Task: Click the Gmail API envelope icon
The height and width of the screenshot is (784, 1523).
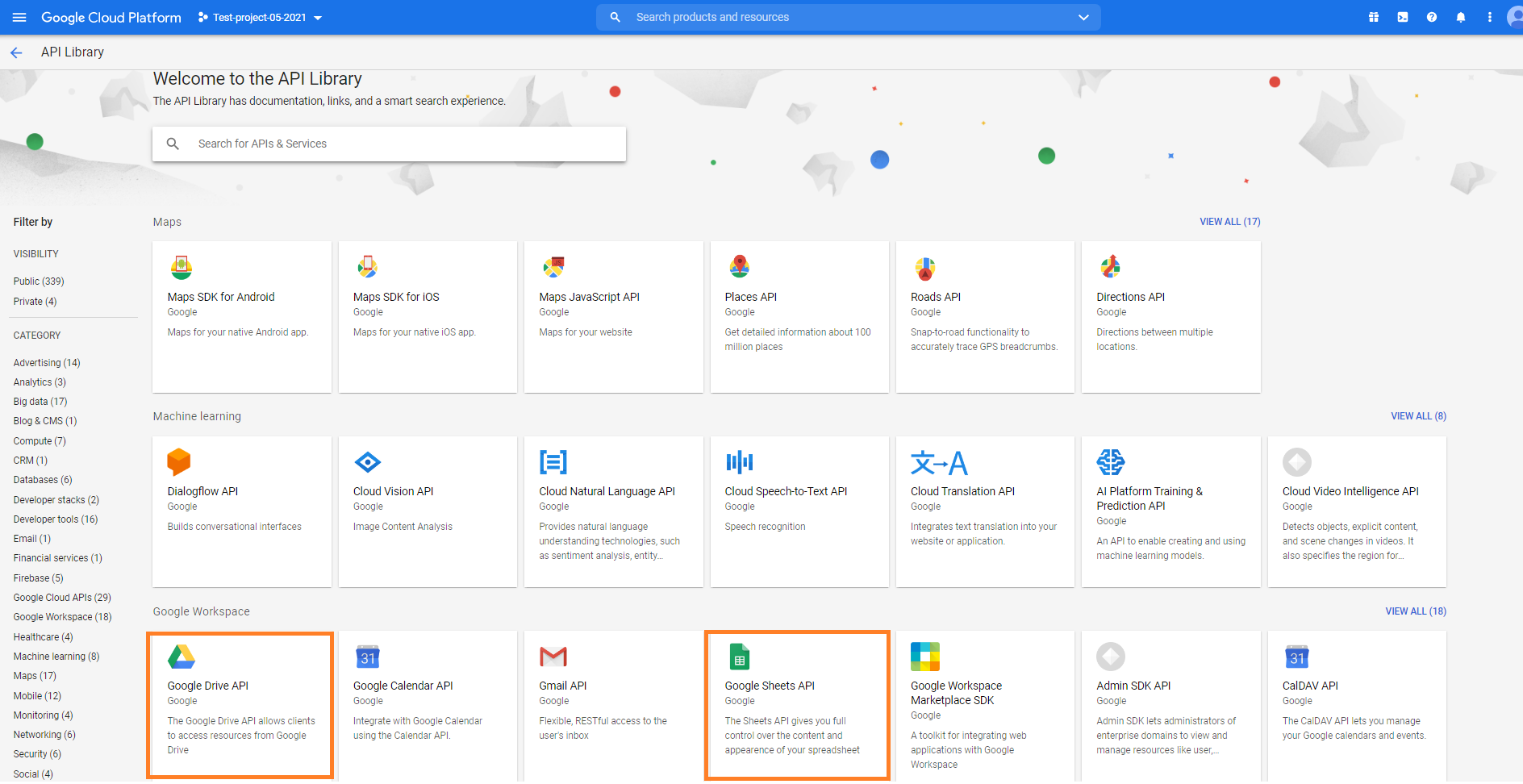Action: click(x=553, y=657)
